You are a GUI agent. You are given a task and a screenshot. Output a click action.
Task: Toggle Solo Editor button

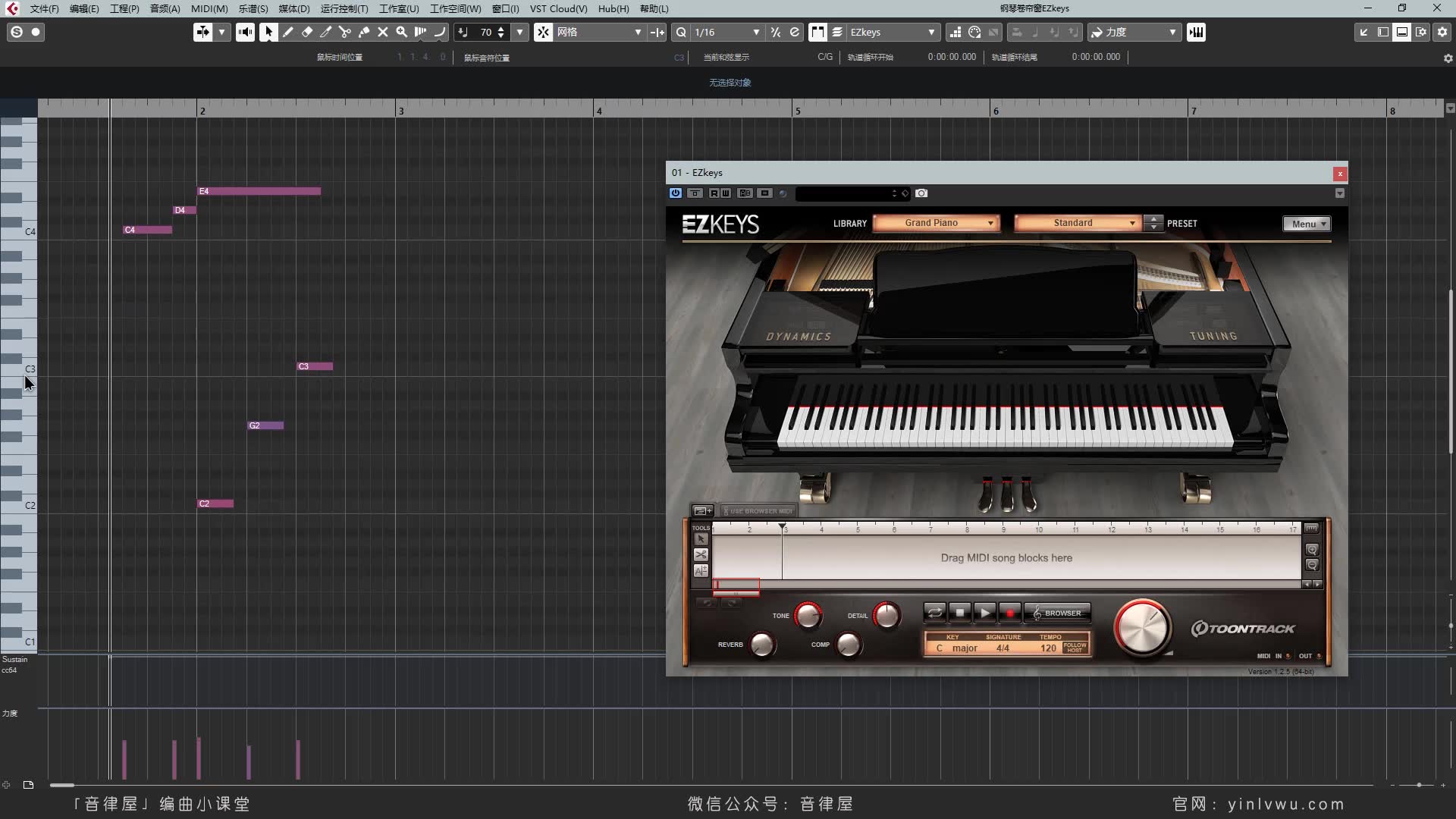pos(17,32)
